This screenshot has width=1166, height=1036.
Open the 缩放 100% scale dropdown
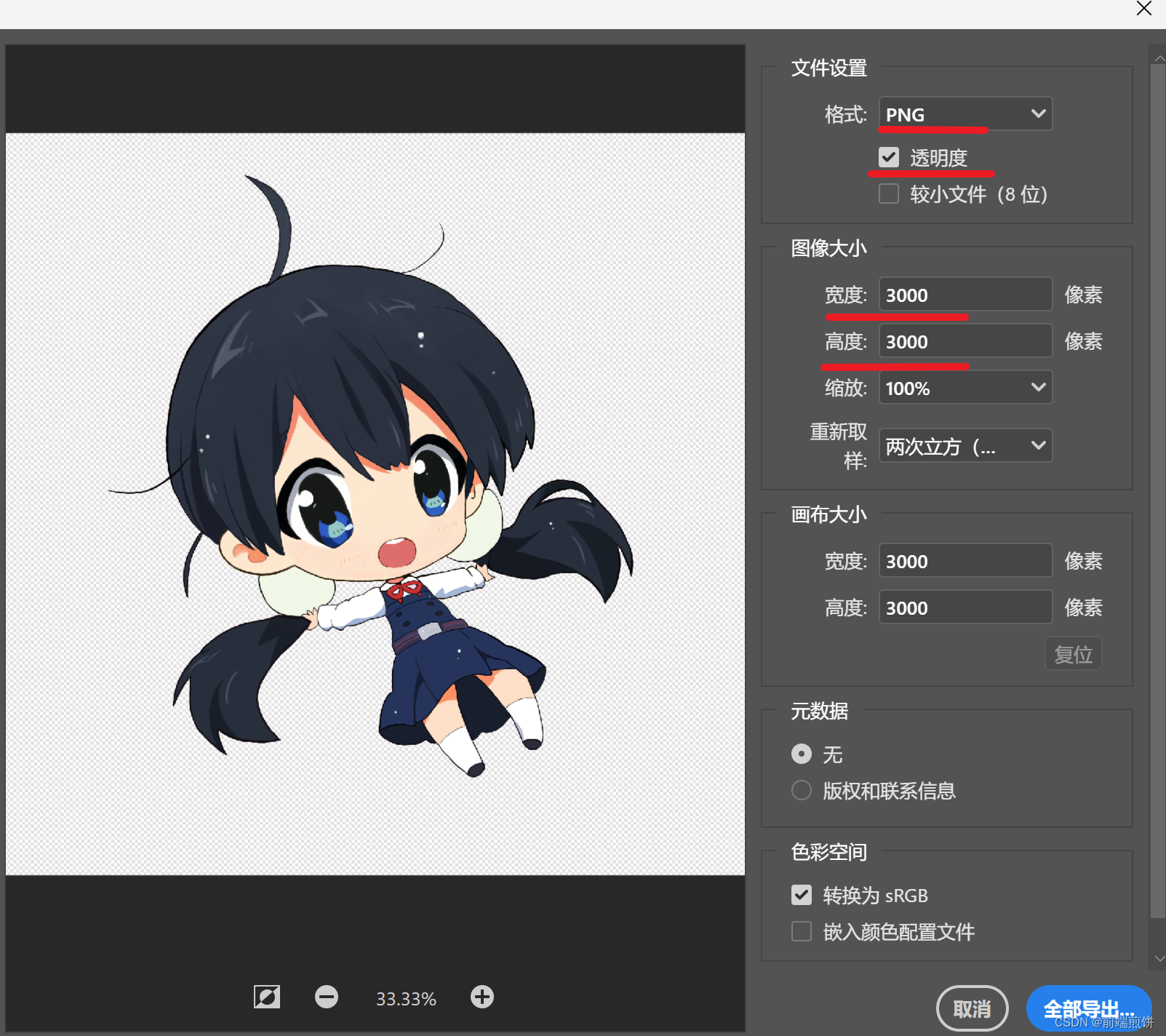click(965, 388)
